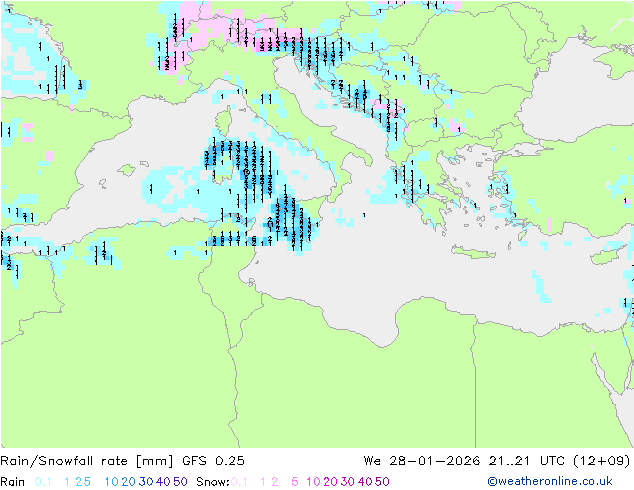Click the island of Crete on the map

tap(473, 252)
